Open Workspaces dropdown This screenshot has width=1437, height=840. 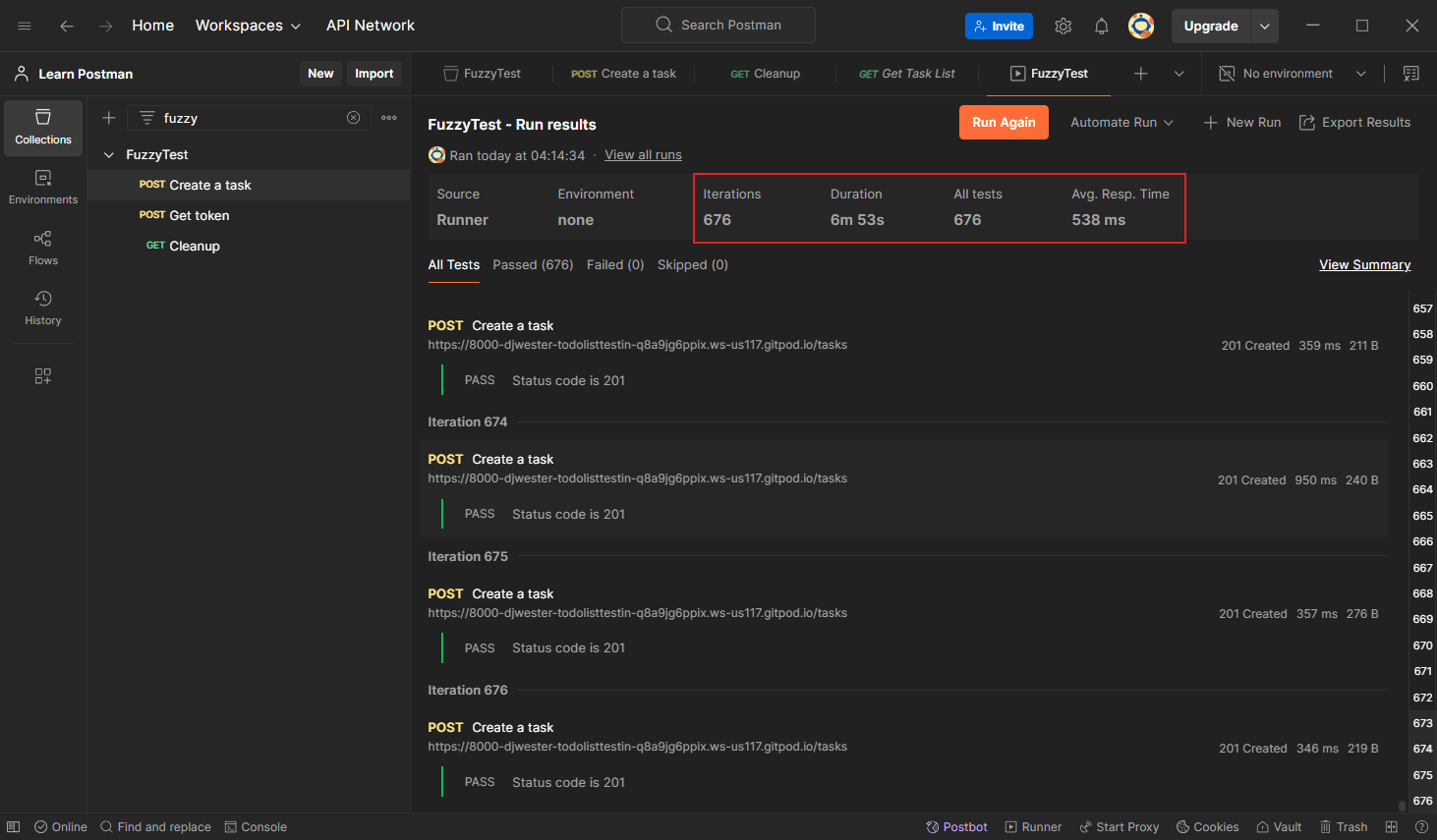pos(248,26)
